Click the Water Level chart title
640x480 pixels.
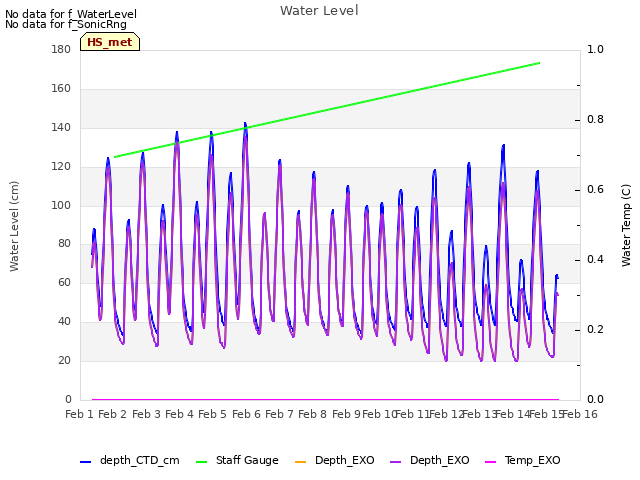click(x=319, y=10)
